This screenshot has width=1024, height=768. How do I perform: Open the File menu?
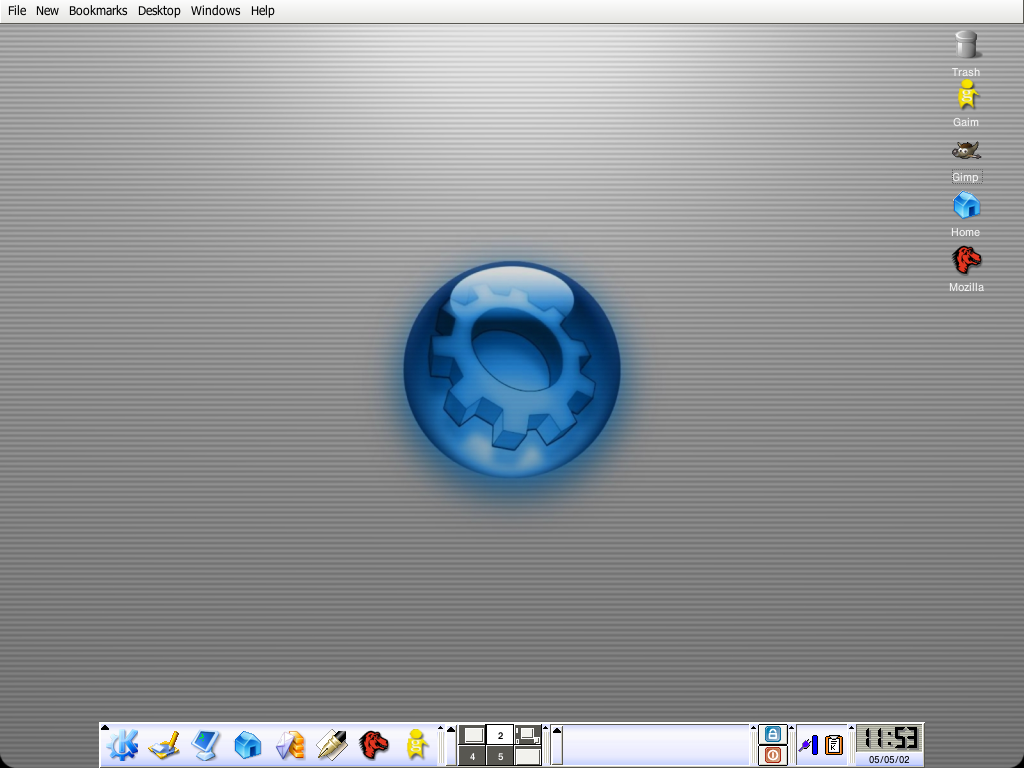pyautogui.click(x=17, y=10)
